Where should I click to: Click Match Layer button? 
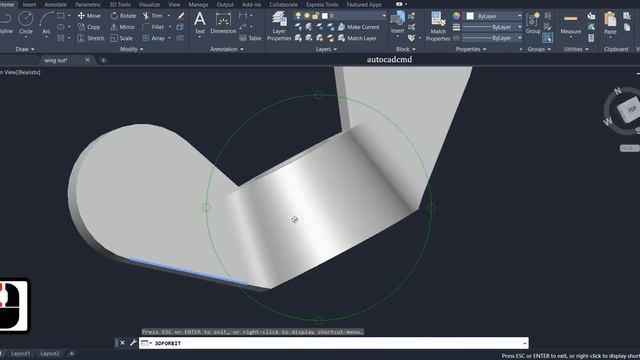tap(357, 38)
